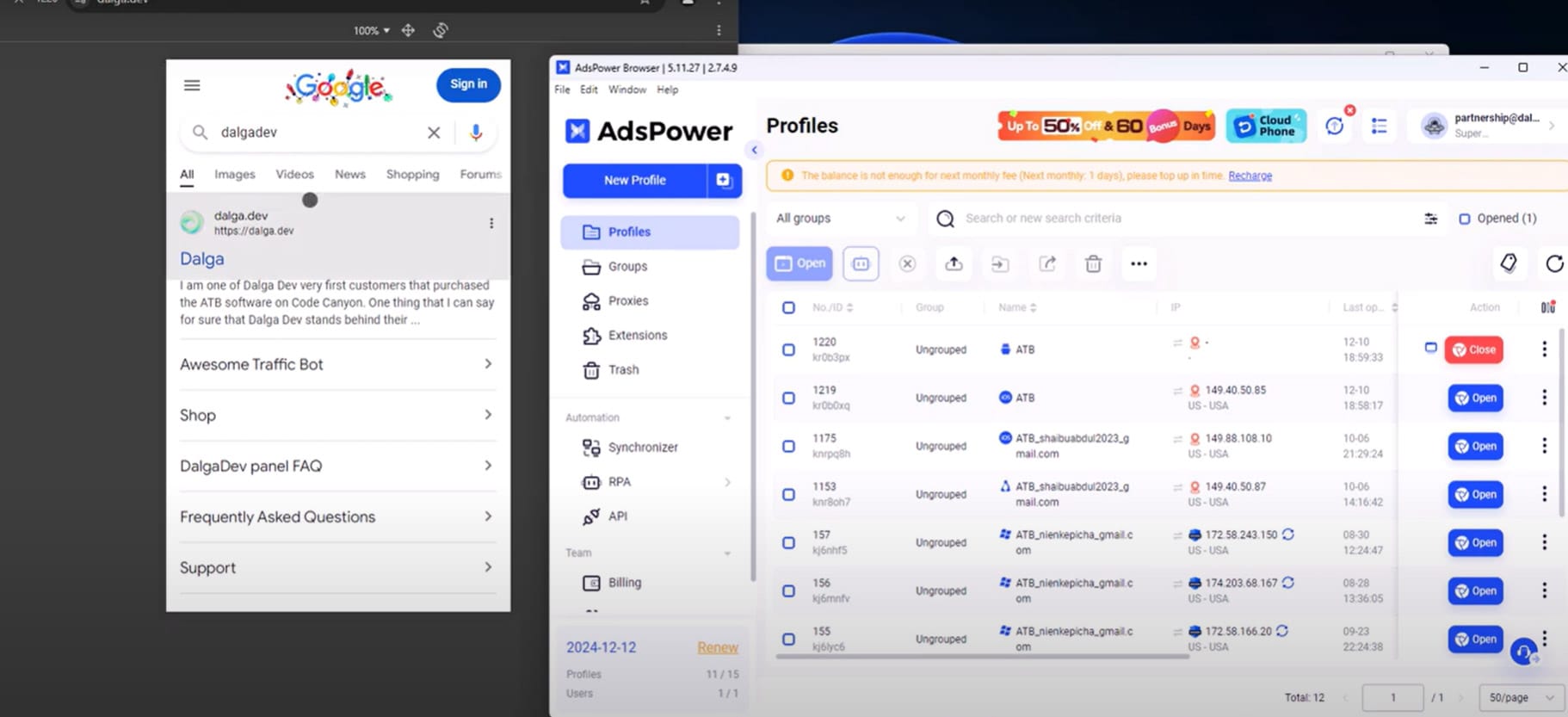Check the box for profile 1175
This screenshot has width=1568, height=717.
click(x=788, y=446)
